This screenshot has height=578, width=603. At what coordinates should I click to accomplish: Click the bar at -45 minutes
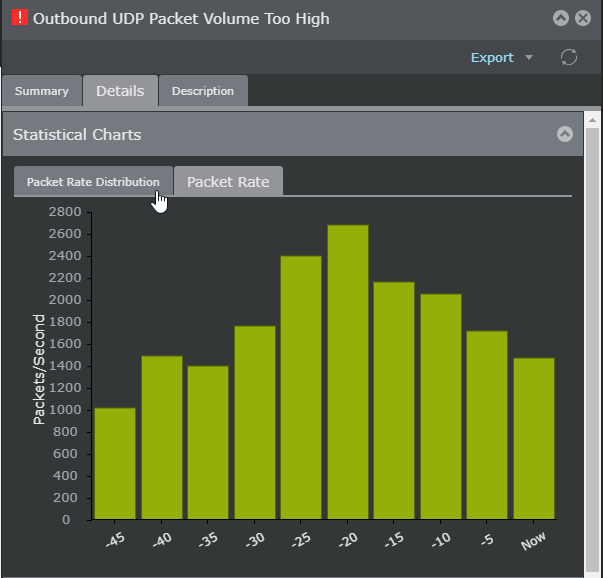(x=115, y=463)
